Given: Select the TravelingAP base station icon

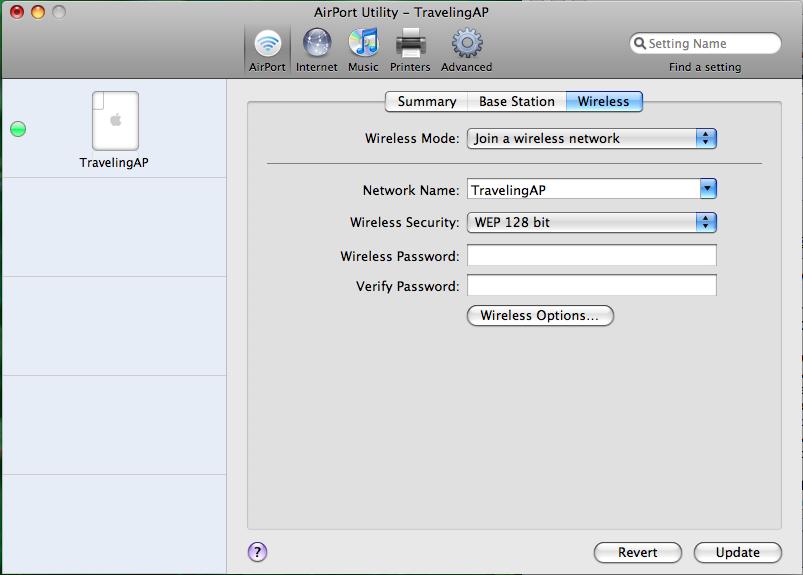Looking at the screenshot, I should coord(115,121).
